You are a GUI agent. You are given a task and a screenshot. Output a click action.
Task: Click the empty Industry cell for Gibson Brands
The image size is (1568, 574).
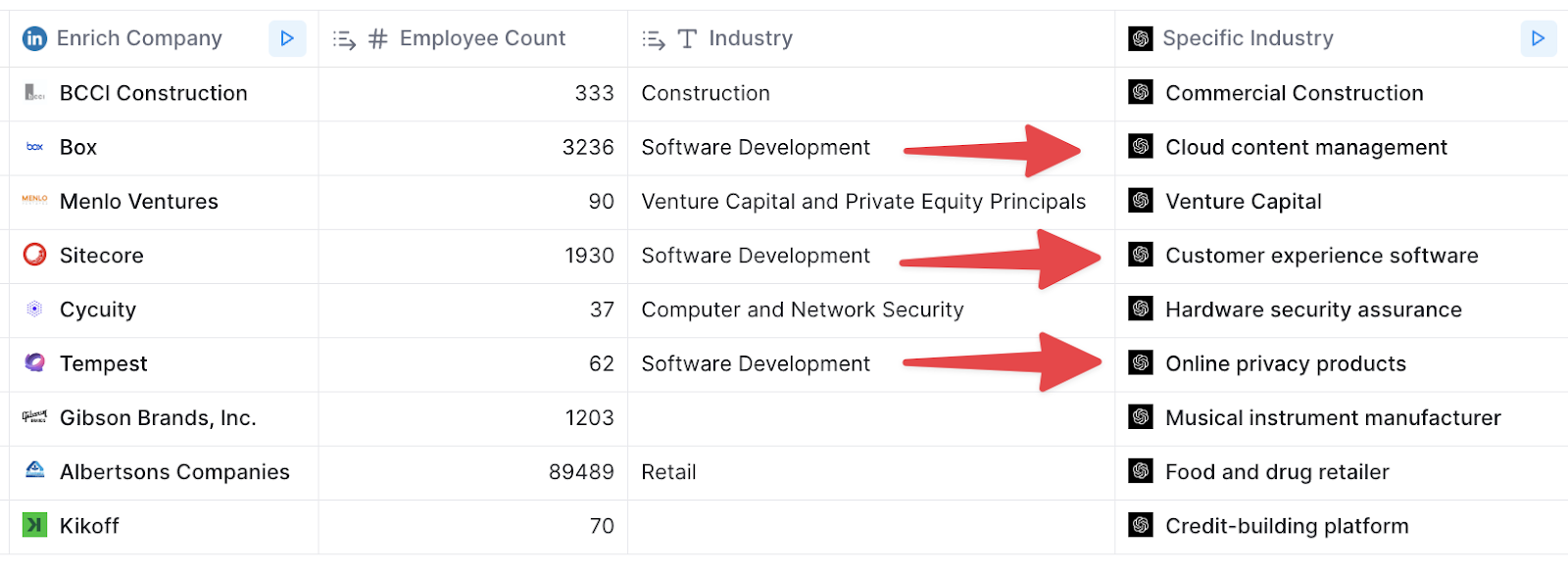pyautogui.click(x=871, y=418)
